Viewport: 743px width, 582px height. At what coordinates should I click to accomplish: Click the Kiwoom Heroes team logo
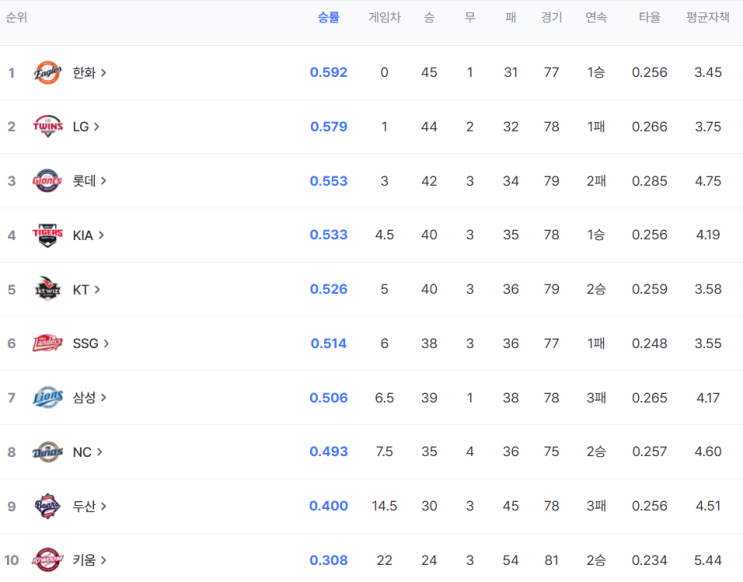[47, 560]
